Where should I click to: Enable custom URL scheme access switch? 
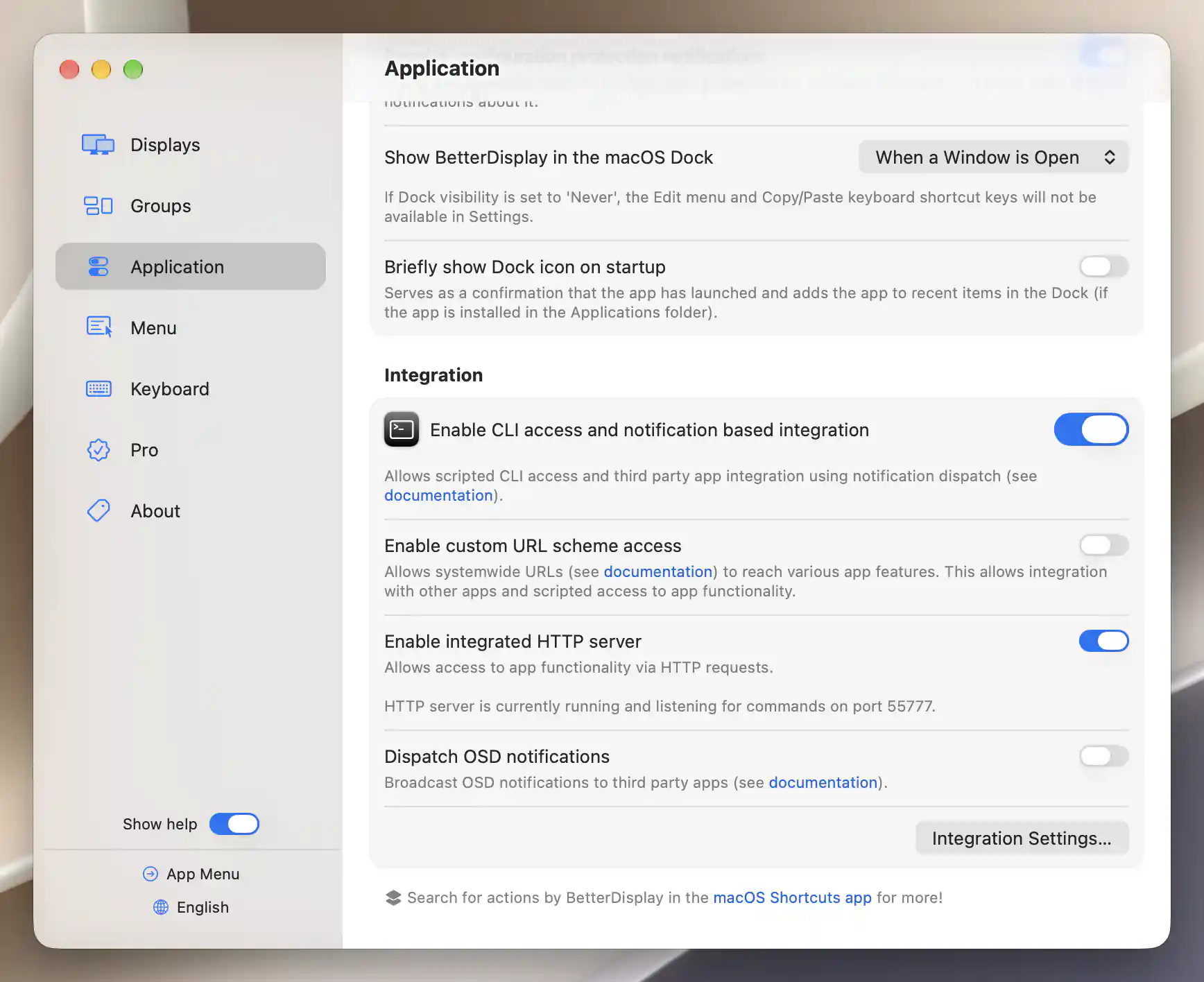tap(1103, 545)
